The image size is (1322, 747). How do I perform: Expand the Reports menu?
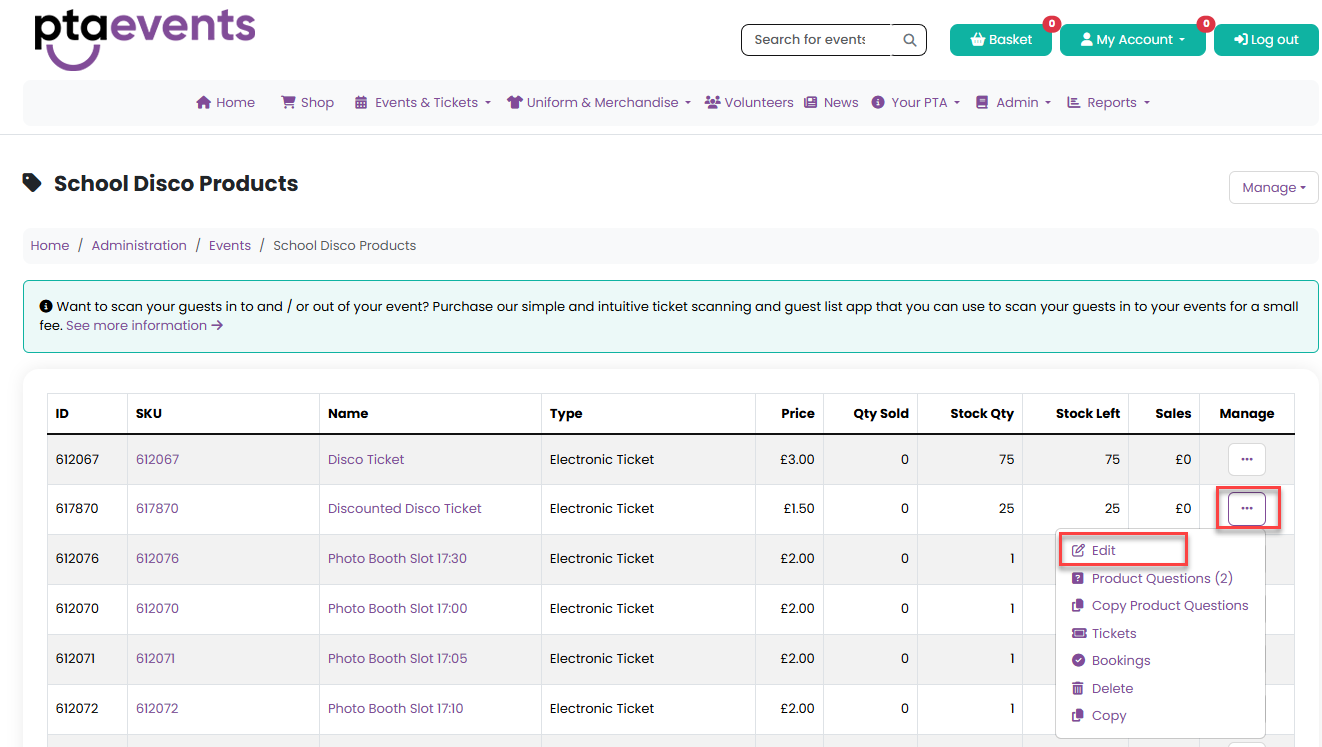1108,102
